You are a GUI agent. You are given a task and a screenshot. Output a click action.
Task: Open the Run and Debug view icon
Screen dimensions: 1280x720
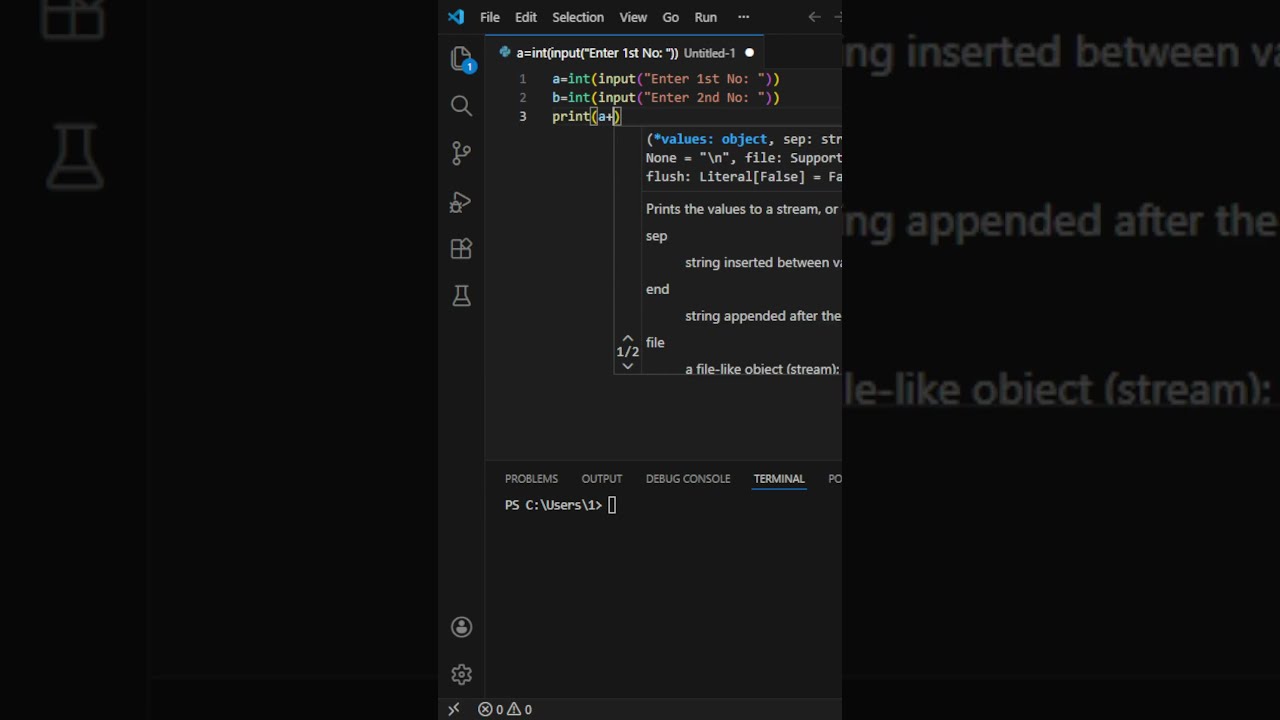coord(461,202)
